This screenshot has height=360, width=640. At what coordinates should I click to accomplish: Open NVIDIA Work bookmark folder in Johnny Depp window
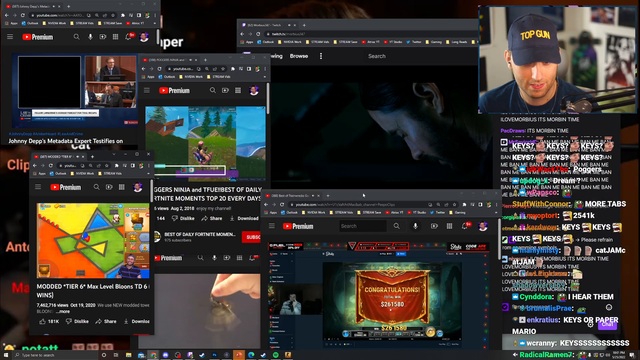[x=54, y=23]
